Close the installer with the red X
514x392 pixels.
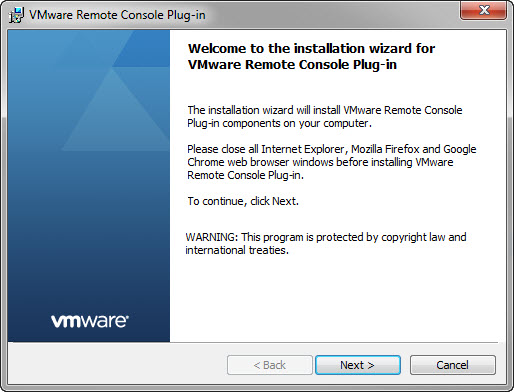coord(484,10)
